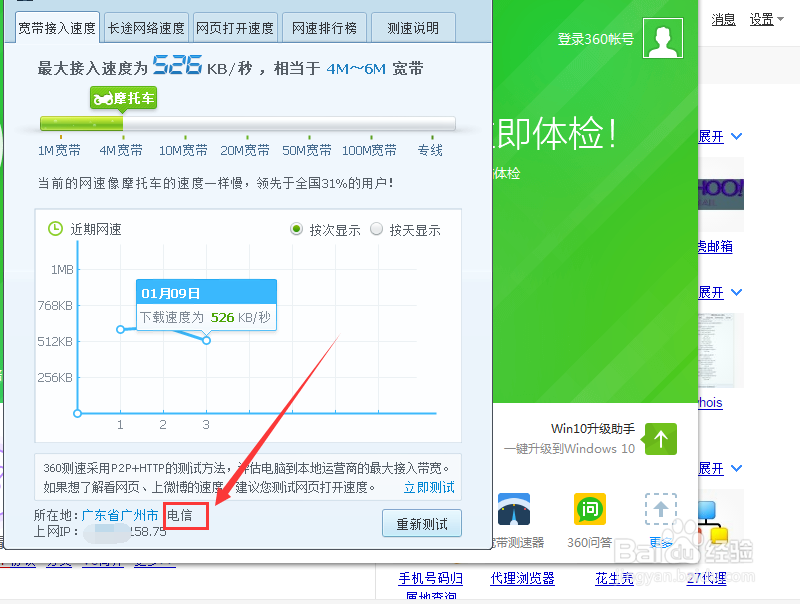The height and width of the screenshot is (604, 800).
Task: Click the clock icon beside 近期网速
Action: (x=57, y=228)
